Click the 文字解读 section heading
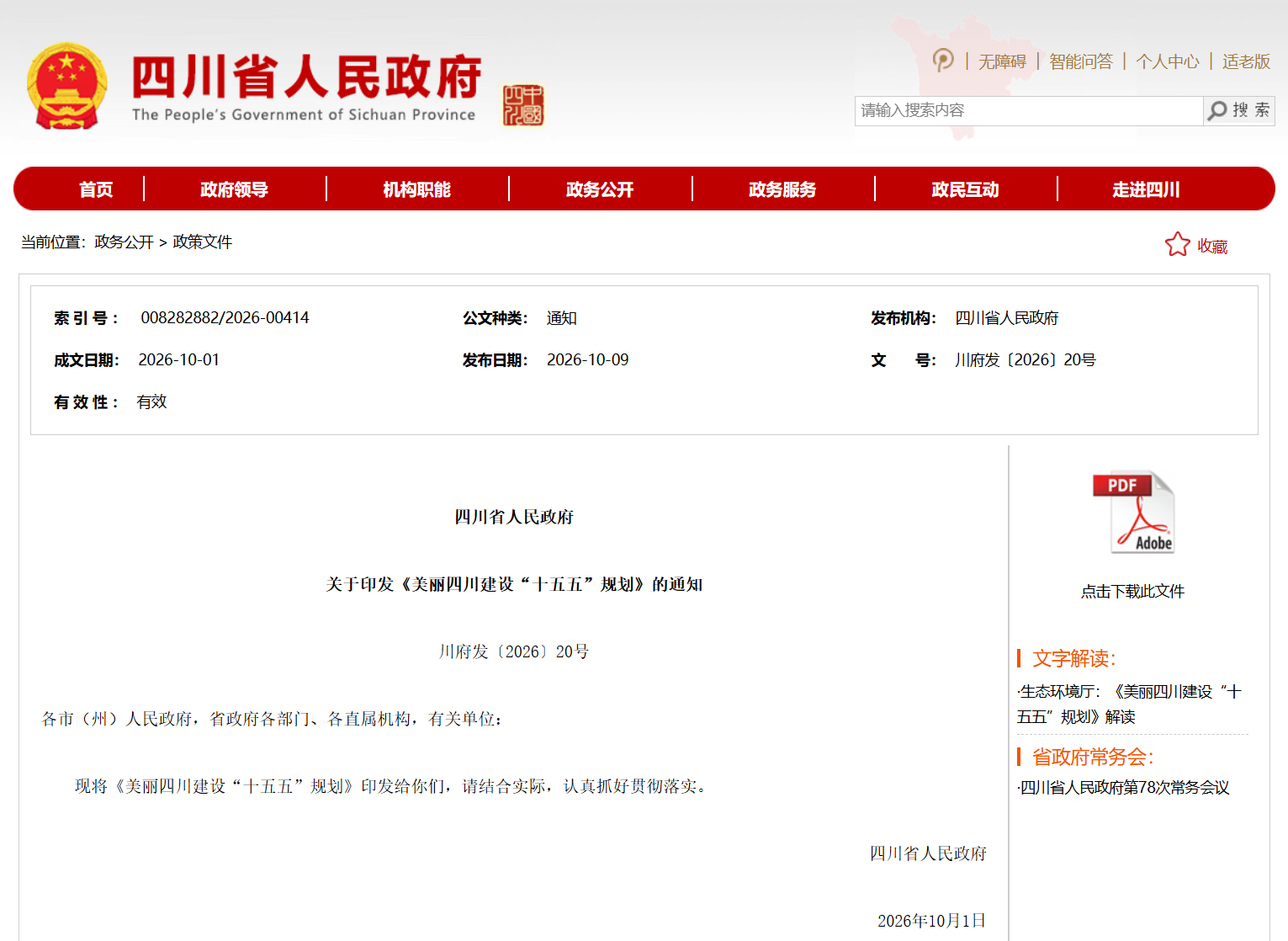 1074,658
